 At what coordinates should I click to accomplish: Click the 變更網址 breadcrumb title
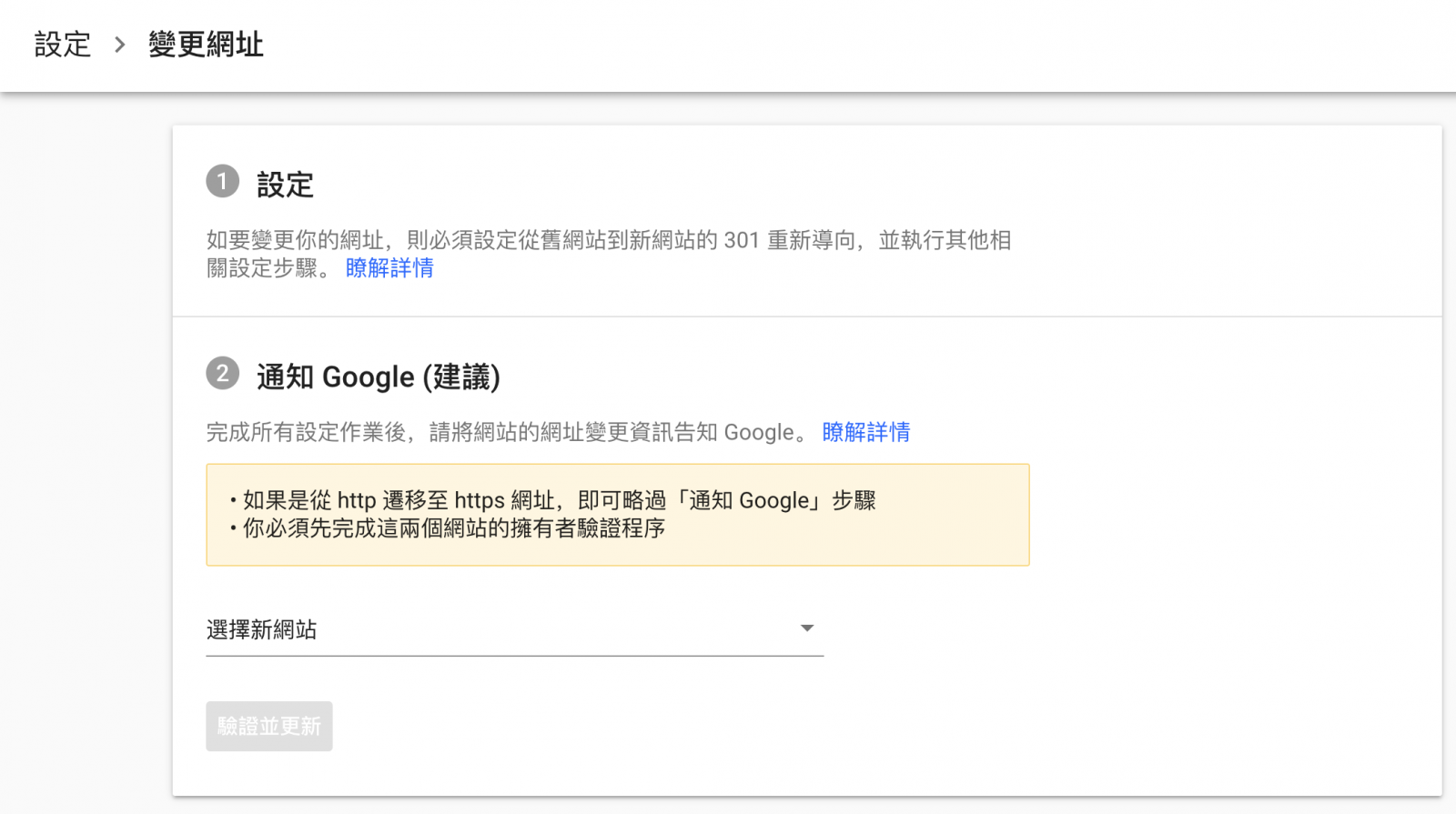pos(206,45)
